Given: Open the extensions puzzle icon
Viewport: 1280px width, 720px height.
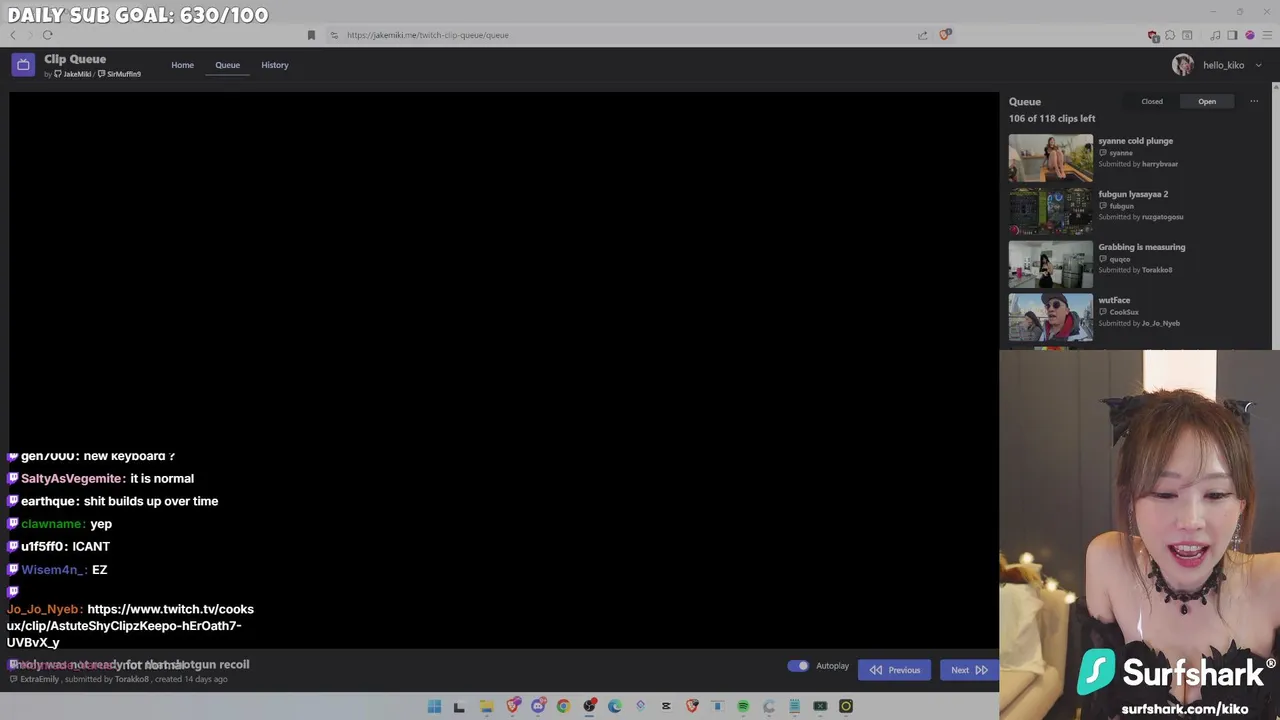Looking at the screenshot, I should [1170, 35].
